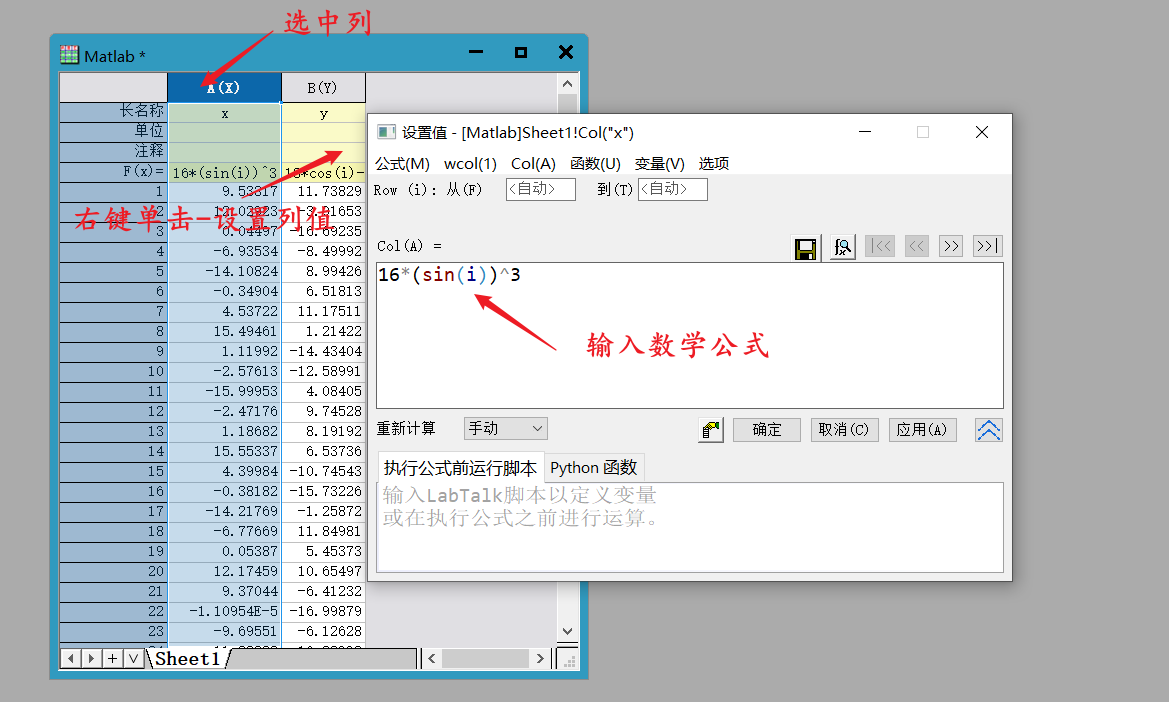Maximize the Matlab workbook window
The height and width of the screenshot is (702, 1169).
click(521, 52)
